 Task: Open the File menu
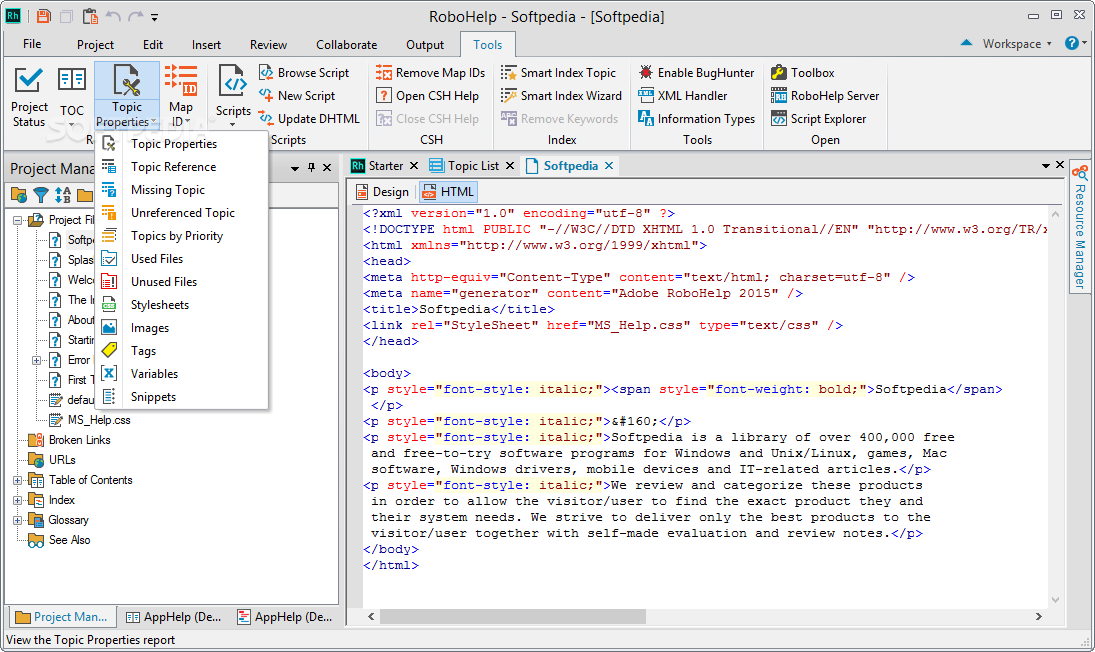pyautogui.click(x=32, y=44)
